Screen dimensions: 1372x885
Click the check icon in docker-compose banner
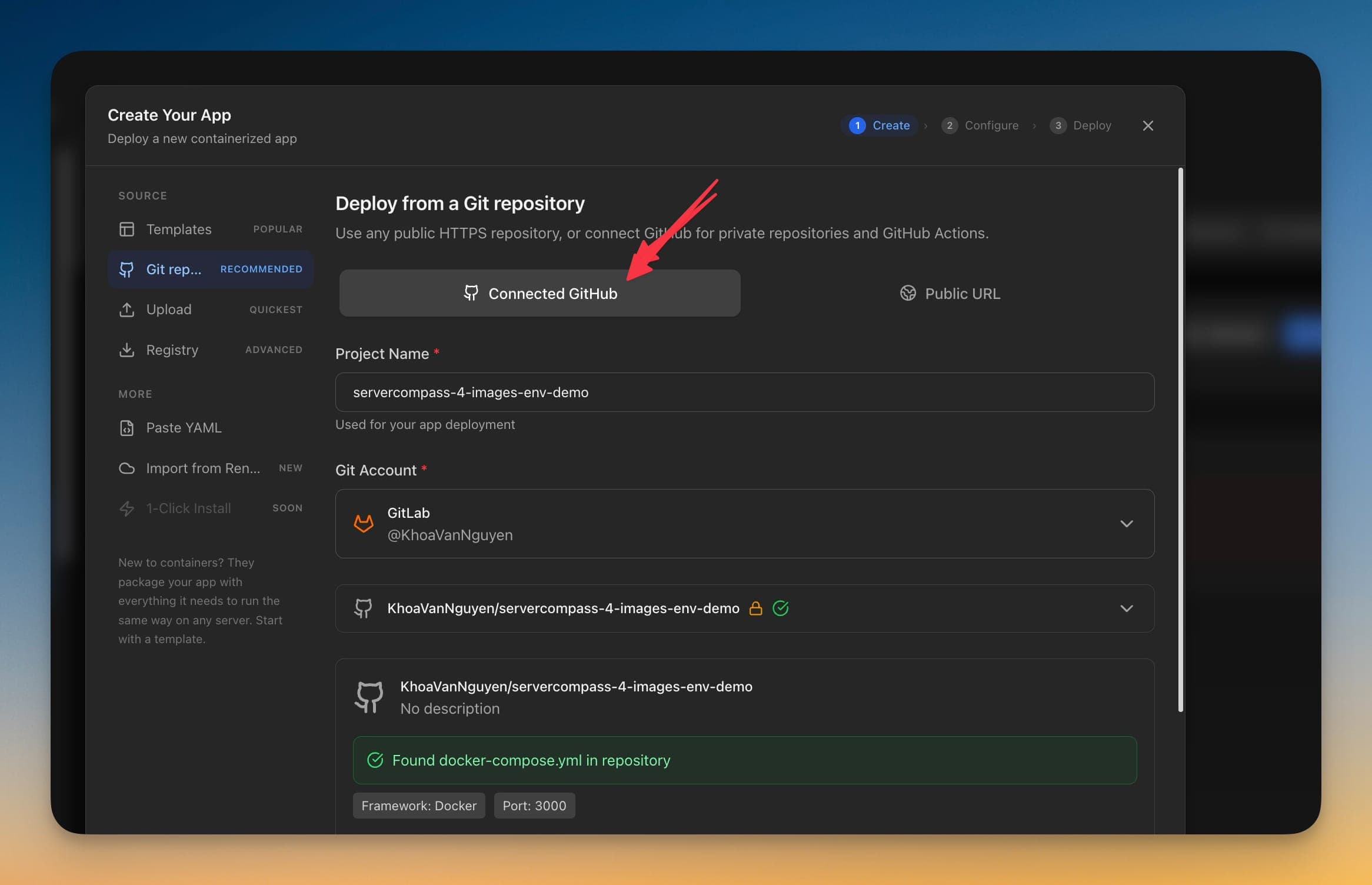(375, 760)
